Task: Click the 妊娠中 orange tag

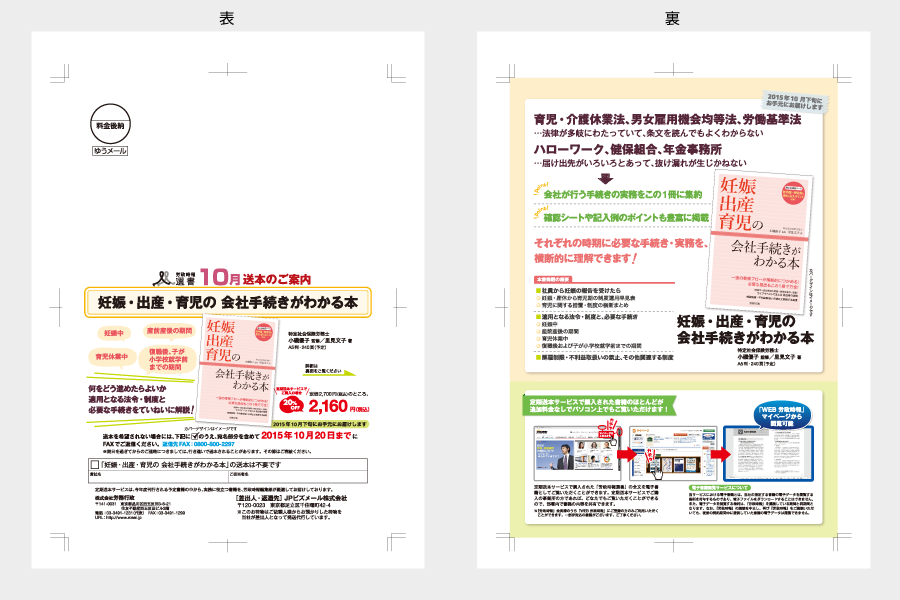Action: (x=112, y=331)
